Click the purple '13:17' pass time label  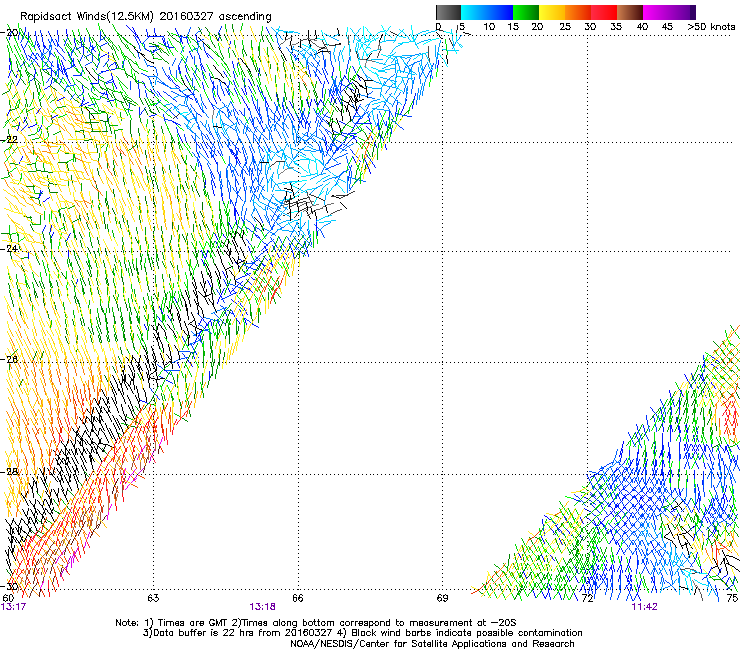tap(13, 607)
